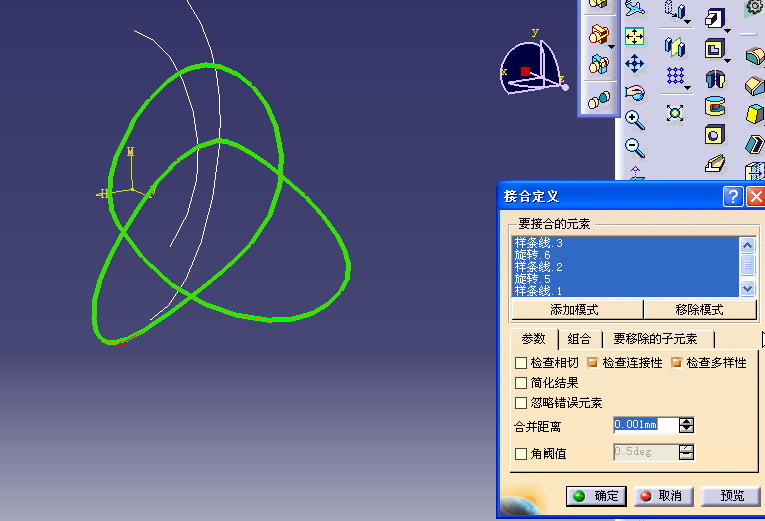765x521 pixels.
Task: Select the Translation transform tool
Action: coord(675,10)
